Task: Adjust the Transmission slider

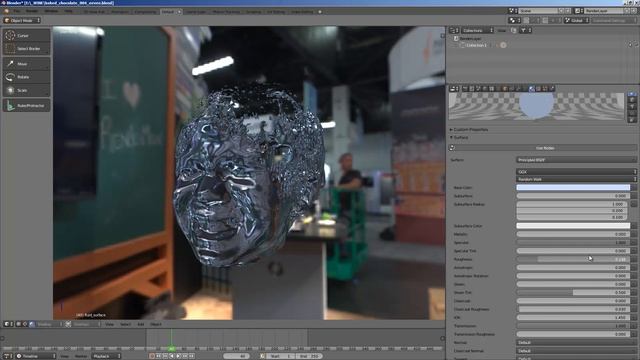Action: pos(573,326)
